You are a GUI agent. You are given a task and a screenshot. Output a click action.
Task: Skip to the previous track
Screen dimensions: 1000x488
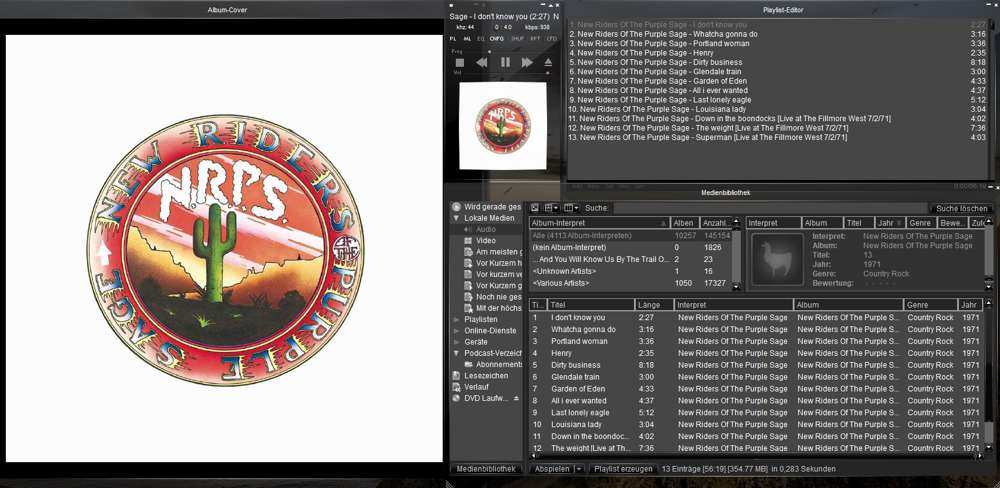point(481,62)
